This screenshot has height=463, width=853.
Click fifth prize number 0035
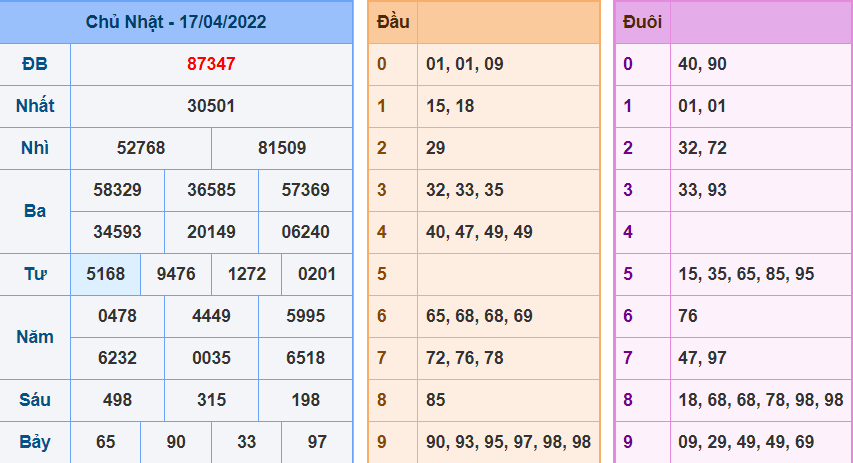[x=212, y=358]
